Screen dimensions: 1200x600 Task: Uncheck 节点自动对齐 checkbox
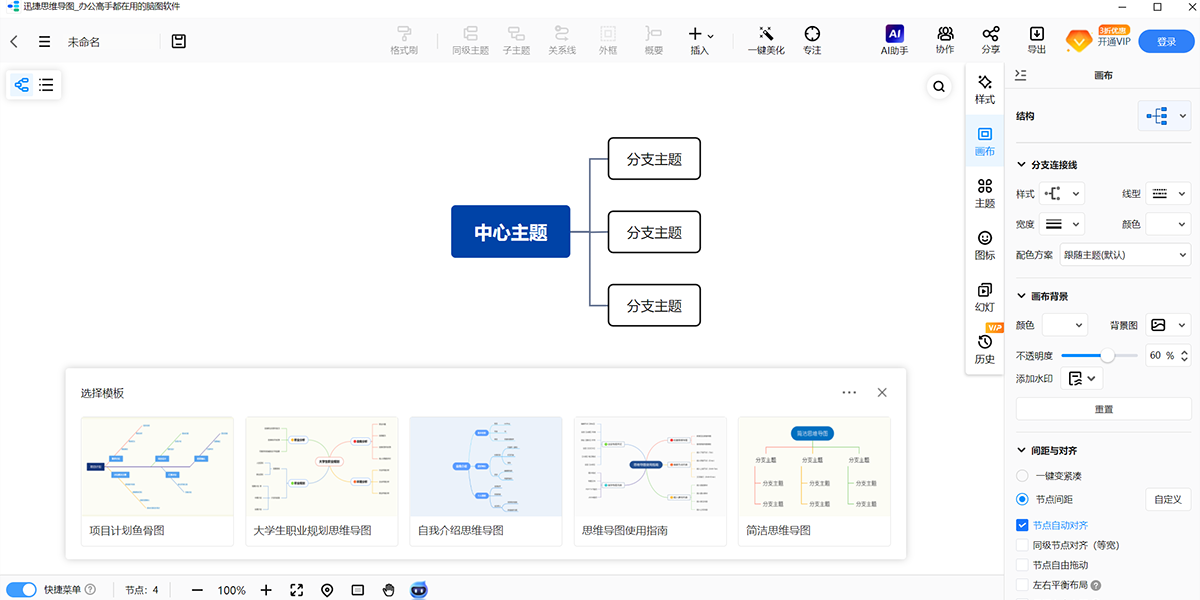[1022, 525]
